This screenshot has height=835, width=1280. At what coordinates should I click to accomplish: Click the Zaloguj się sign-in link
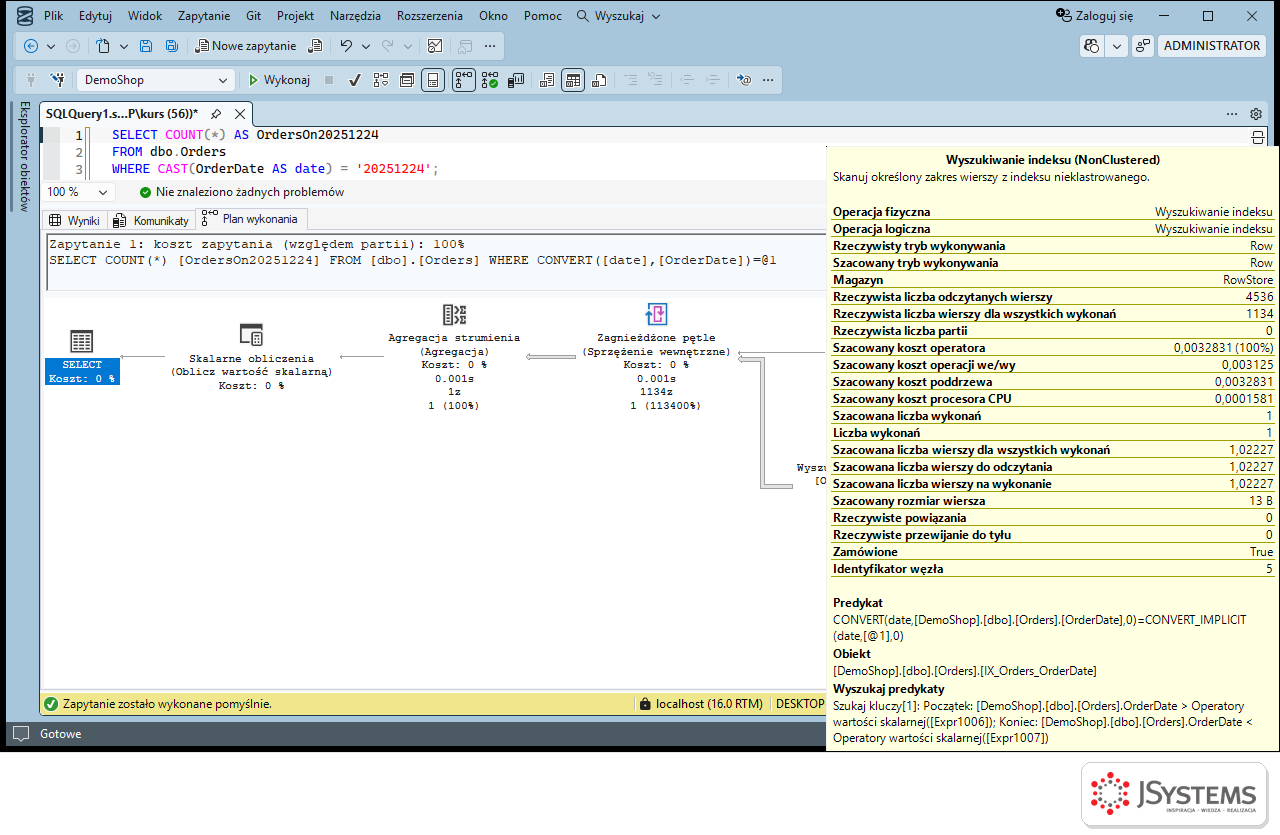tap(1095, 16)
